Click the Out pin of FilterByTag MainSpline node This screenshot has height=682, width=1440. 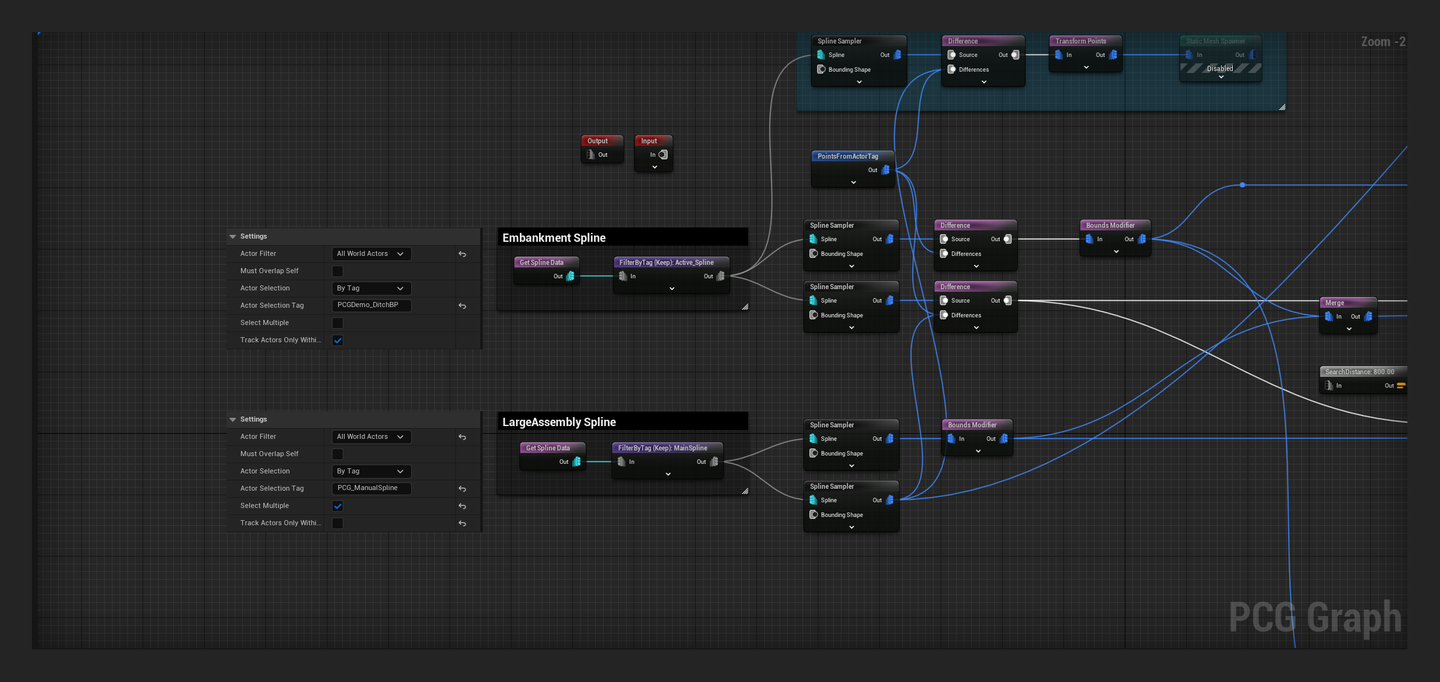(712, 461)
